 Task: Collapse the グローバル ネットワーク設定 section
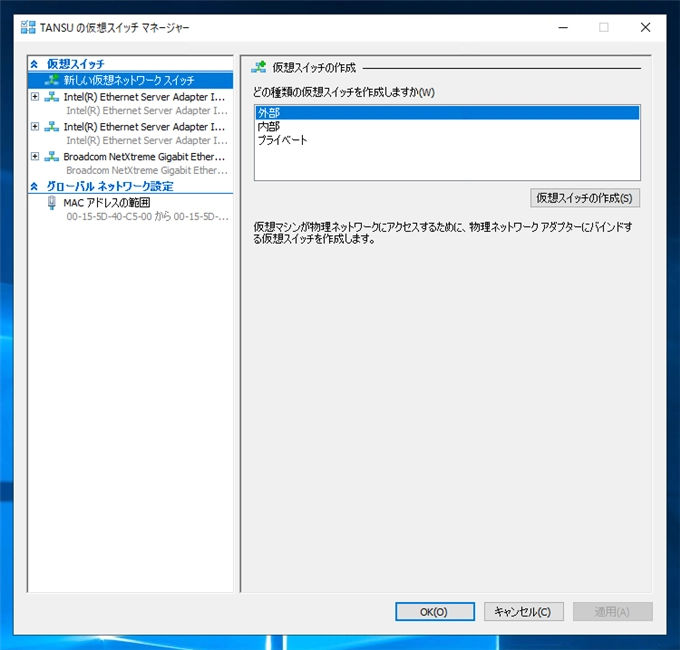click(34, 186)
